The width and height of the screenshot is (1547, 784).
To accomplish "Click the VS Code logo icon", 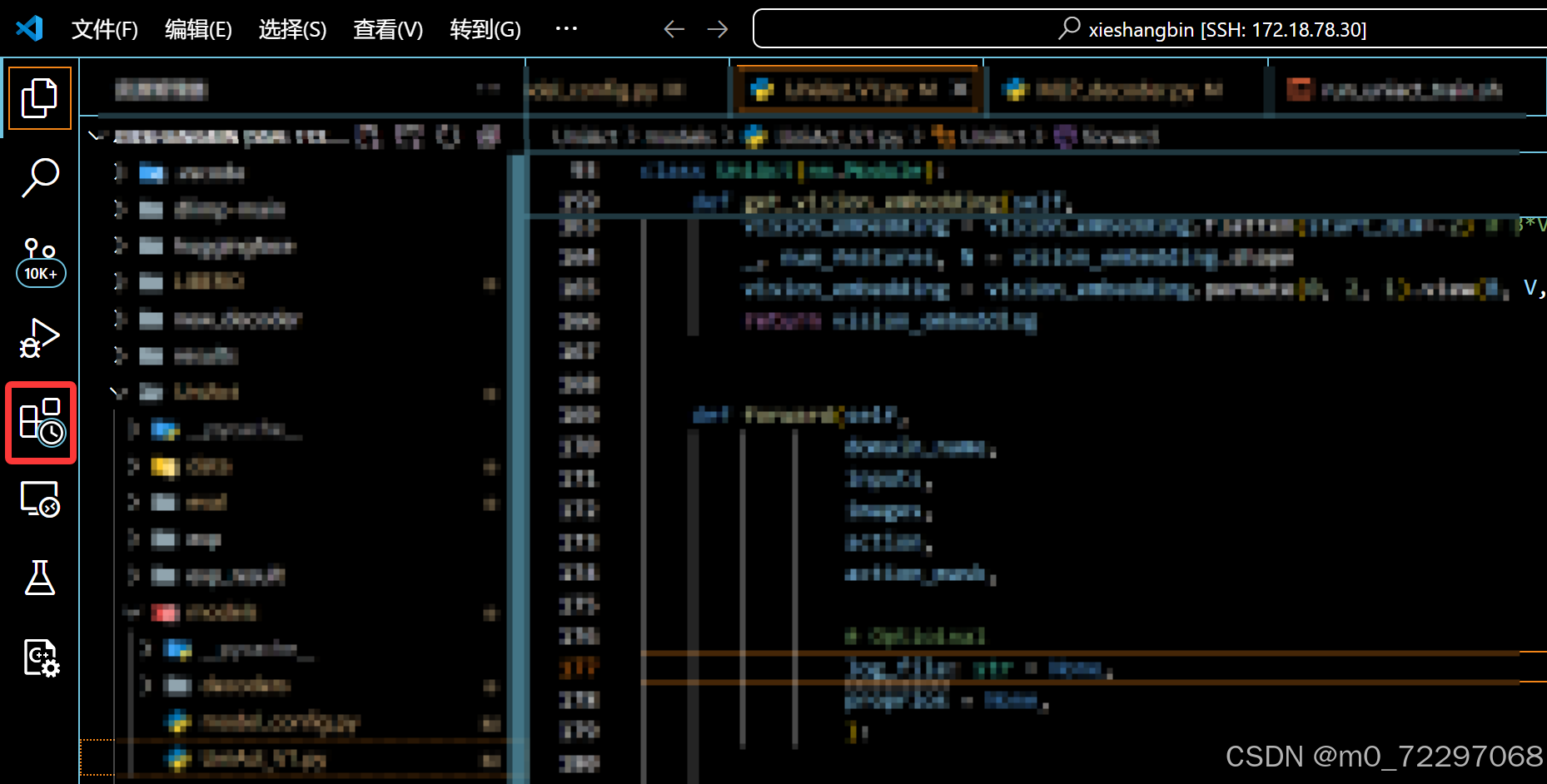I will click(x=29, y=29).
